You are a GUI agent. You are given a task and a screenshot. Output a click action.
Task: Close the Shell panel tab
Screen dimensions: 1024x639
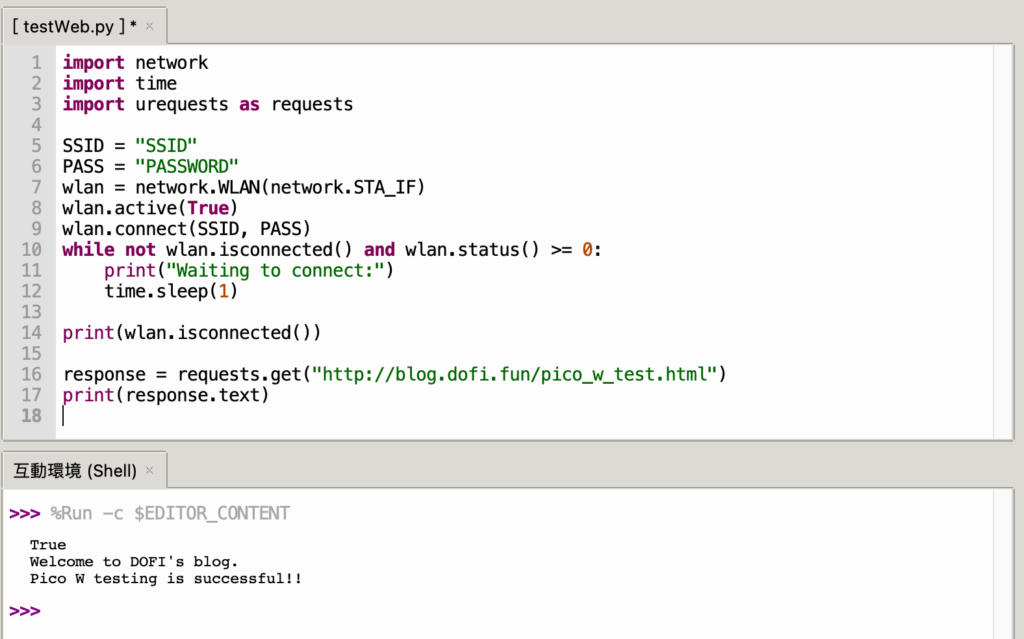tap(150, 470)
